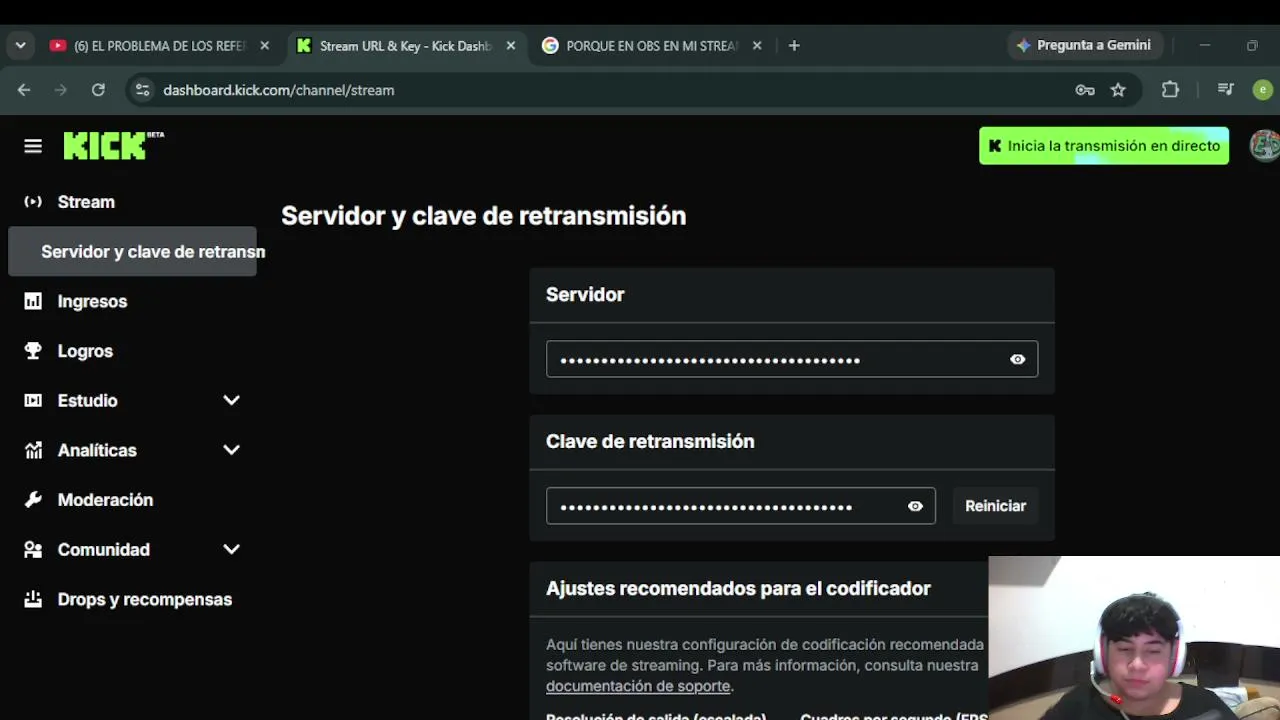This screenshot has width=1280, height=720.
Task: Click the Reiniciar stream key button
Action: pyautogui.click(x=995, y=506)
